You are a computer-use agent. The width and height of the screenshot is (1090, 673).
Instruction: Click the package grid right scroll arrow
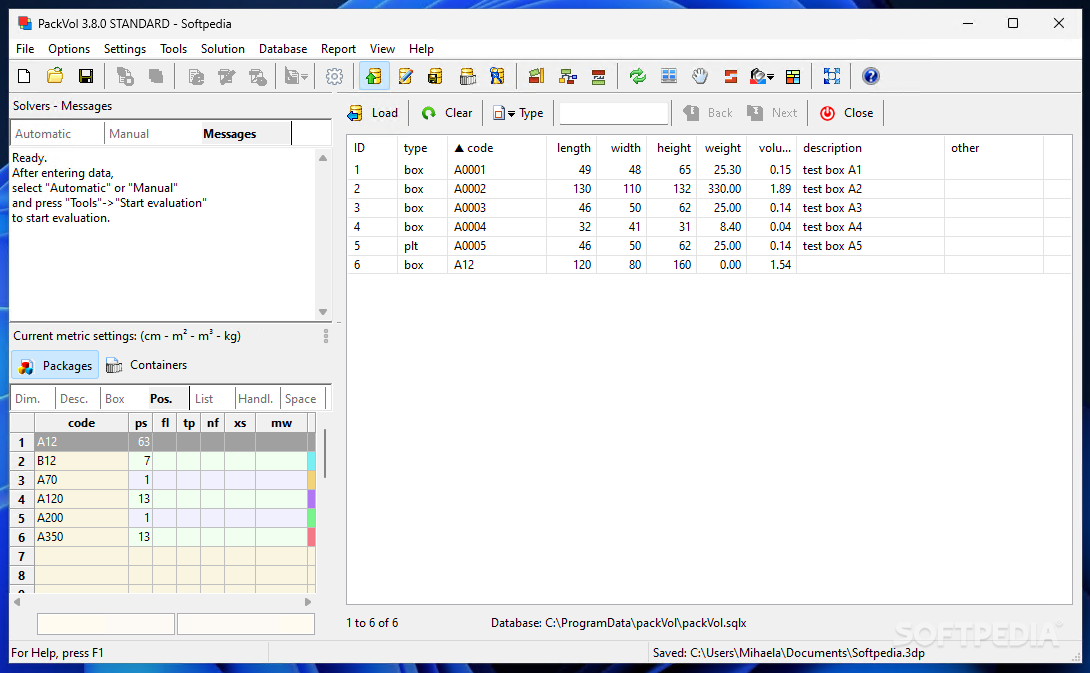(308, 602)
